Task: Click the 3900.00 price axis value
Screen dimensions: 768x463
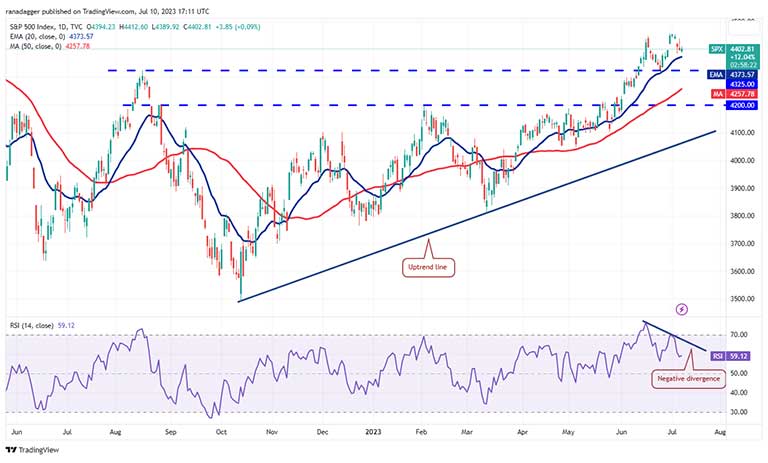Action: [744, 188]
